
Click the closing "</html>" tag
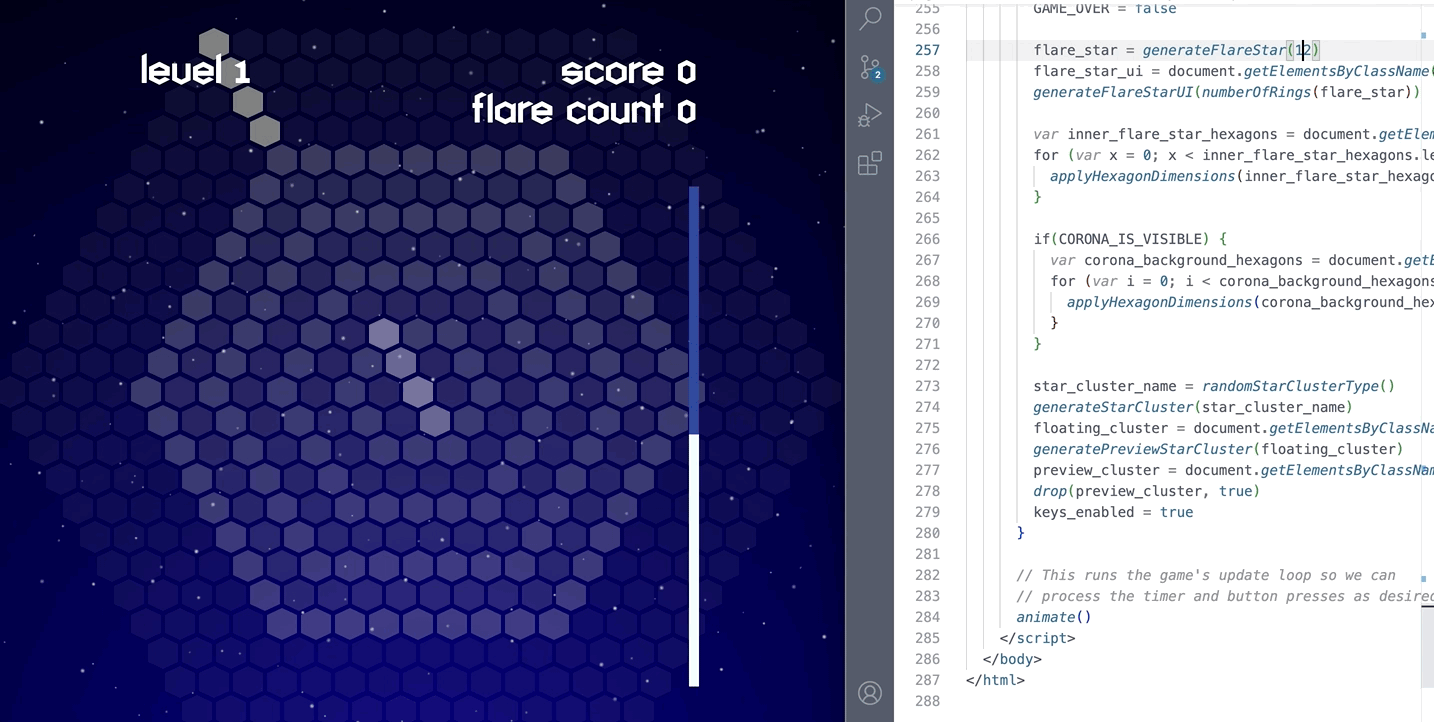995,680
